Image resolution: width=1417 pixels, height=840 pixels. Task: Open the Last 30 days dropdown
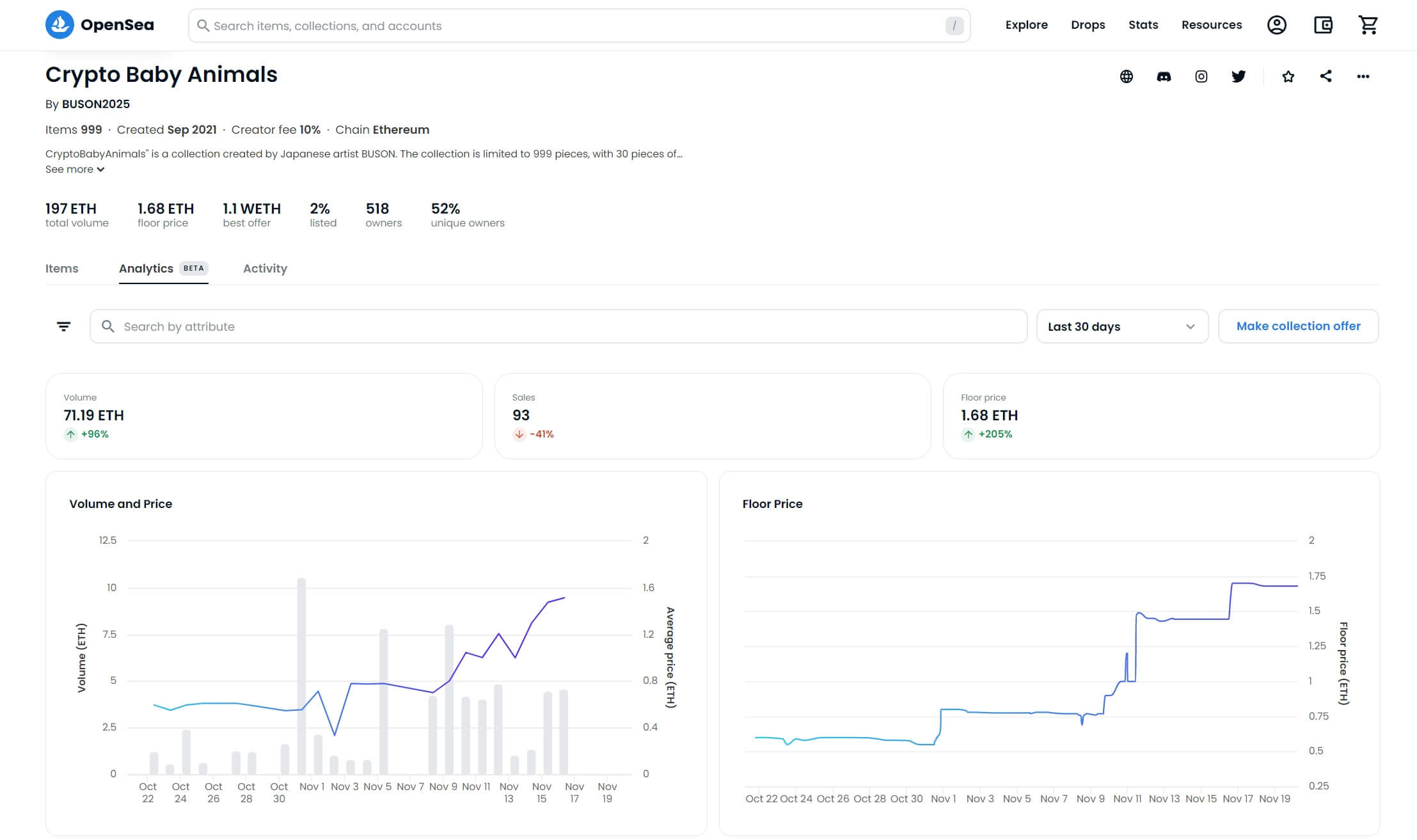click(x=1122, y=326)
